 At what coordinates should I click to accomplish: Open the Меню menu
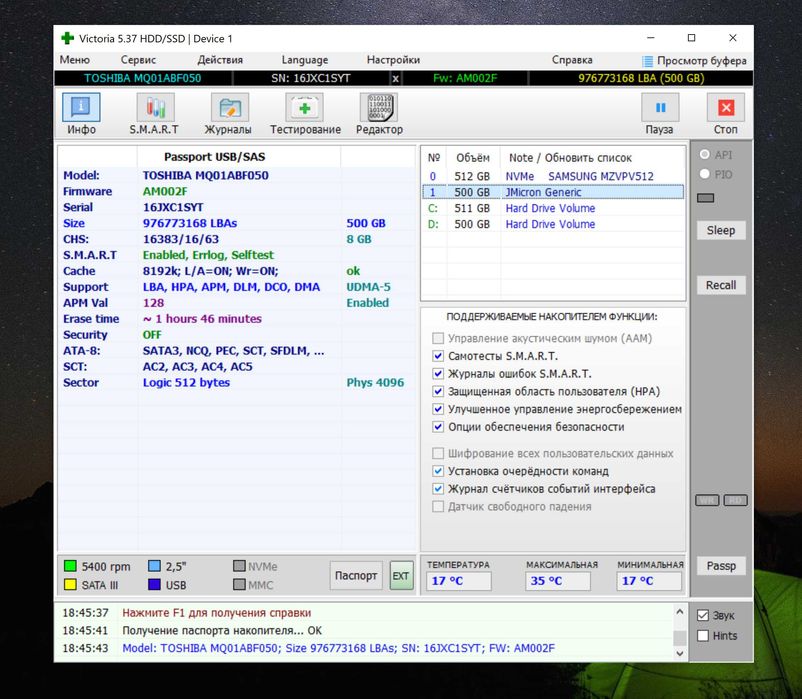pyautogui.click(x=75, y=60)
